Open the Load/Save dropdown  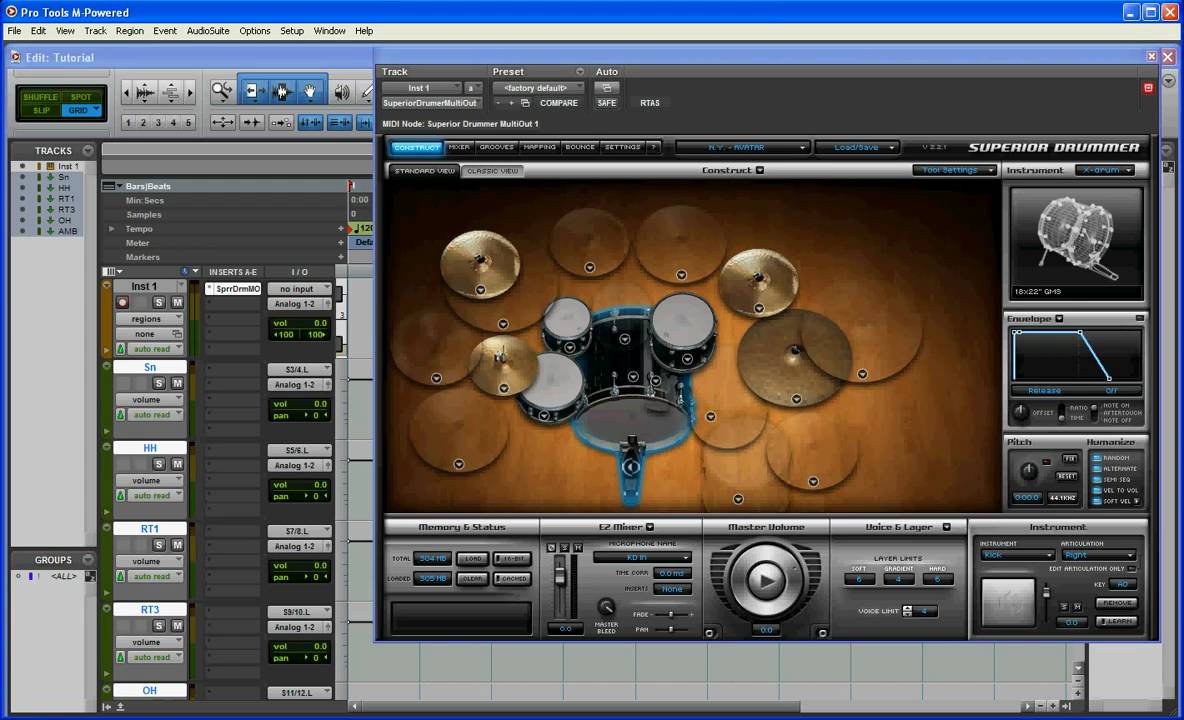point(857,148)
